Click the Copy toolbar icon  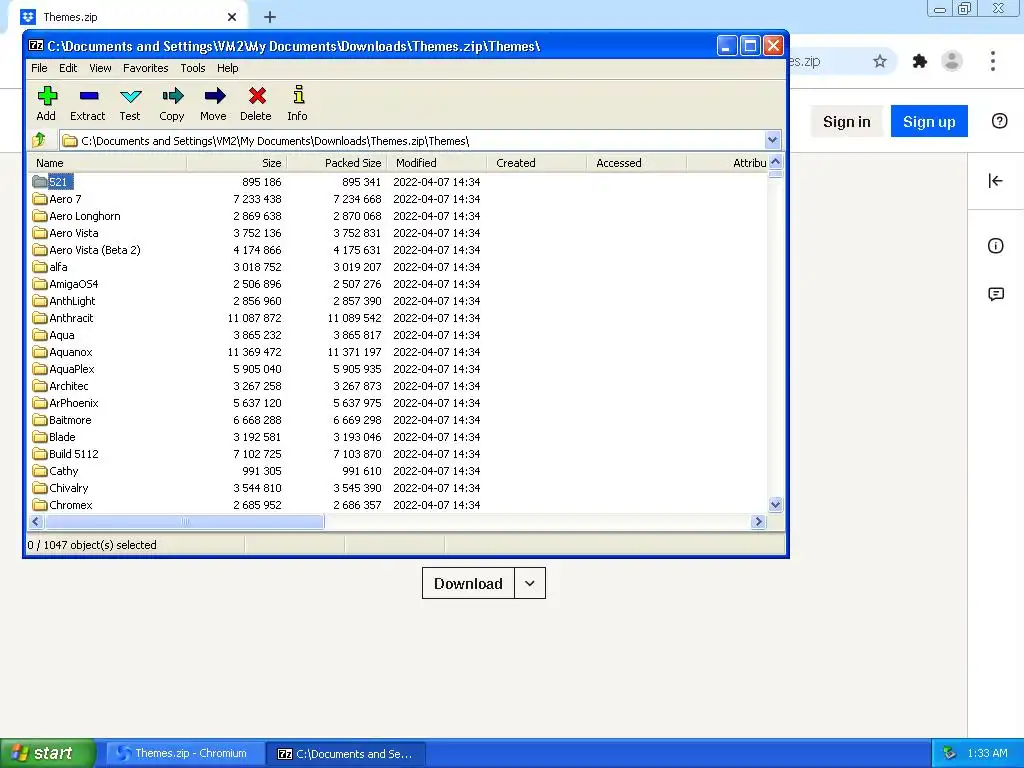[172, 96]
